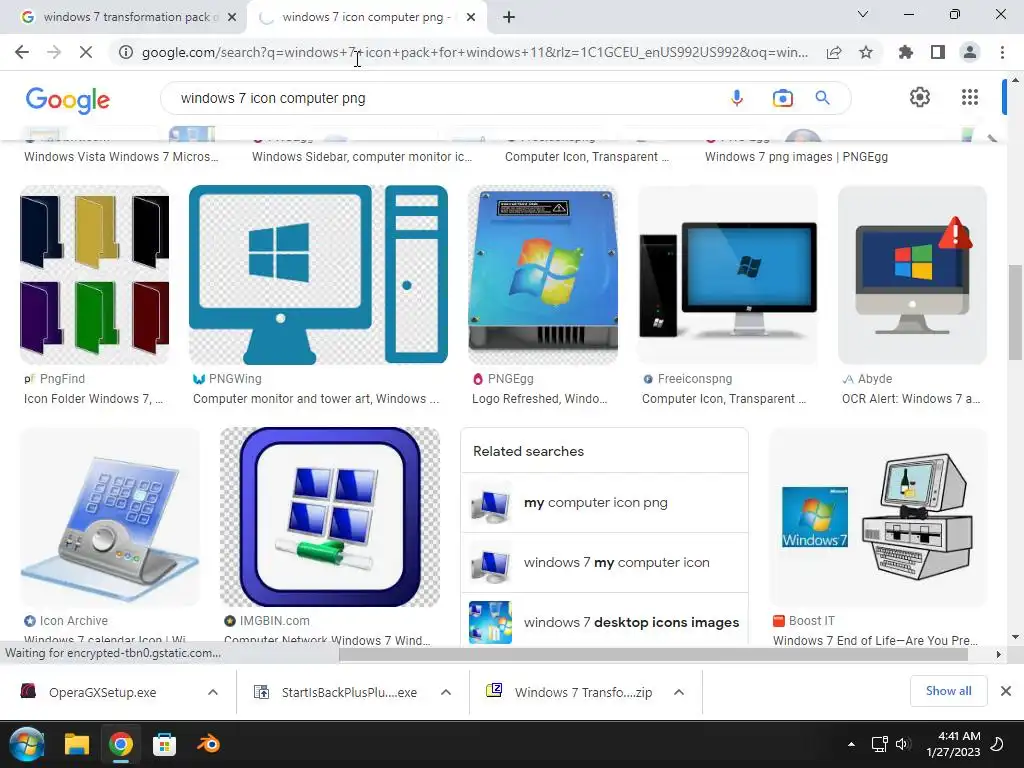Click scroll-right arrow on horizontal scrollbar
This screenshot has width=1024, height=768.
click(x=998, y=654)
